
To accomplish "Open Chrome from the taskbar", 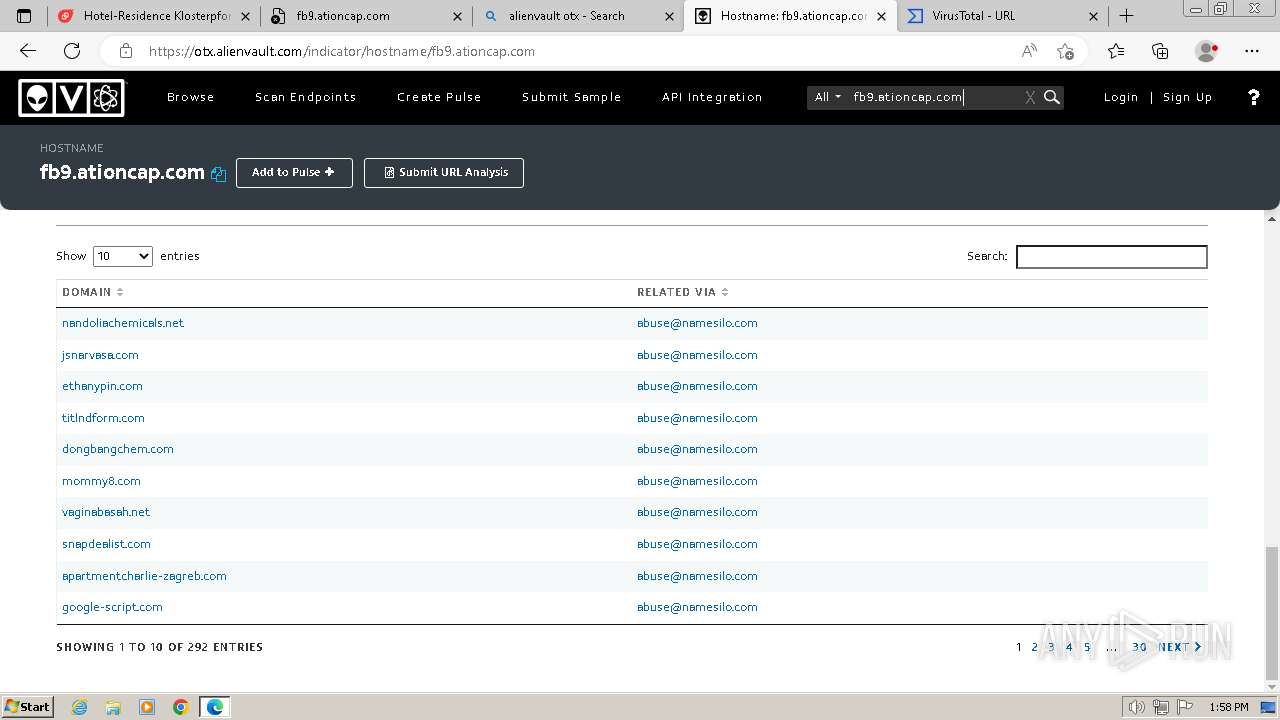I will click(x=181, y=707).
